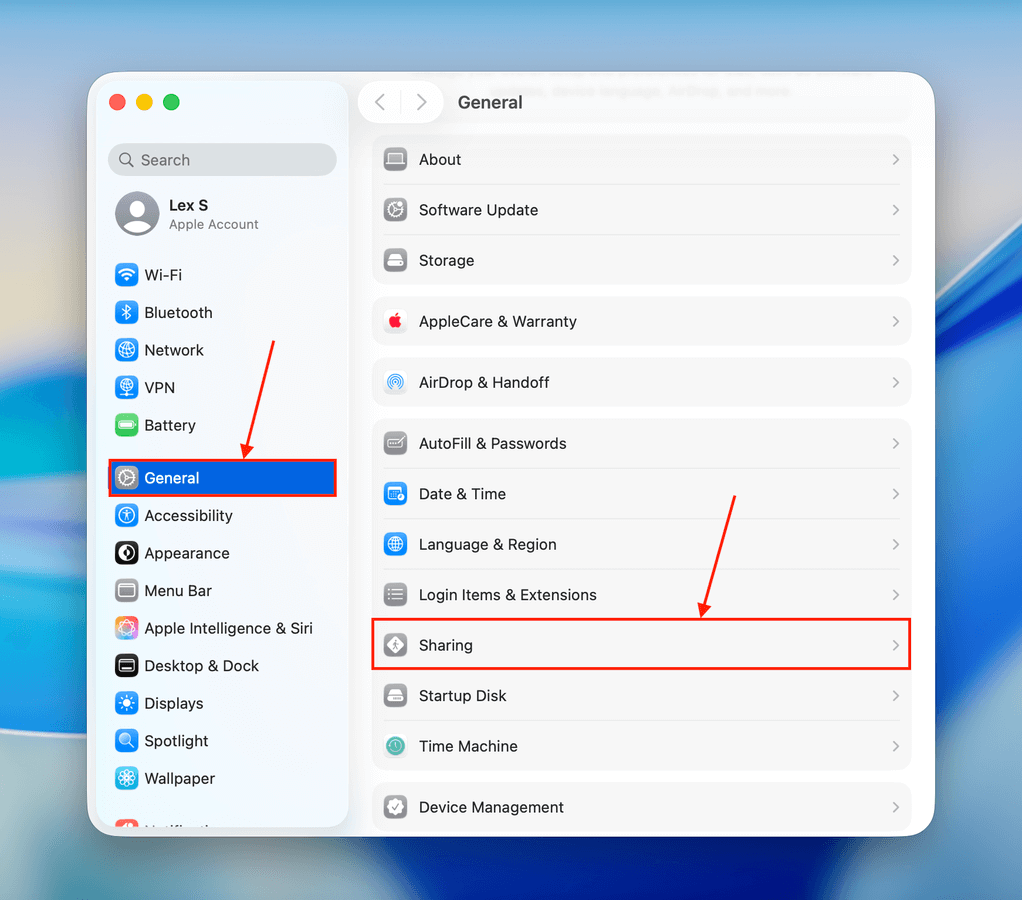Switch to Desktop & Dock pane
This screenshot has width=1022, height=900.
[201, 666]
